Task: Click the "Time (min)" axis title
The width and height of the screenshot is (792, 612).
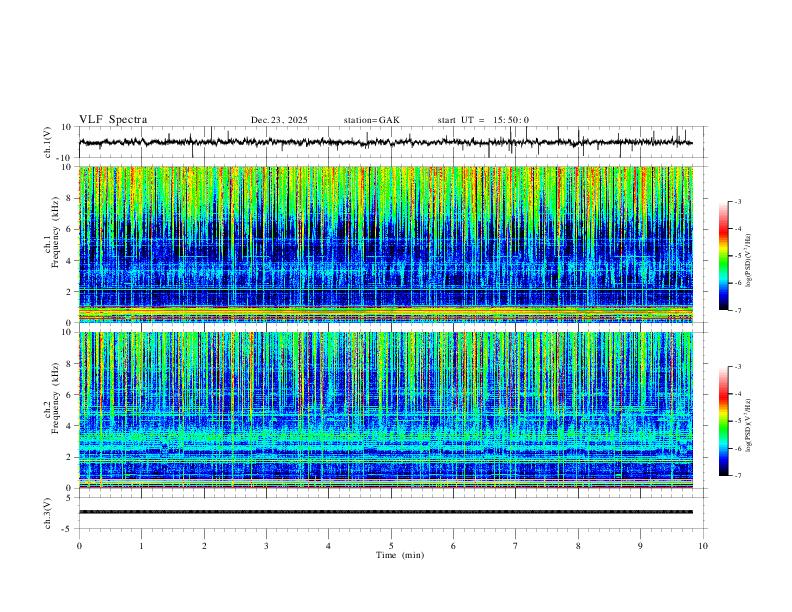Action: click(400, 555)
